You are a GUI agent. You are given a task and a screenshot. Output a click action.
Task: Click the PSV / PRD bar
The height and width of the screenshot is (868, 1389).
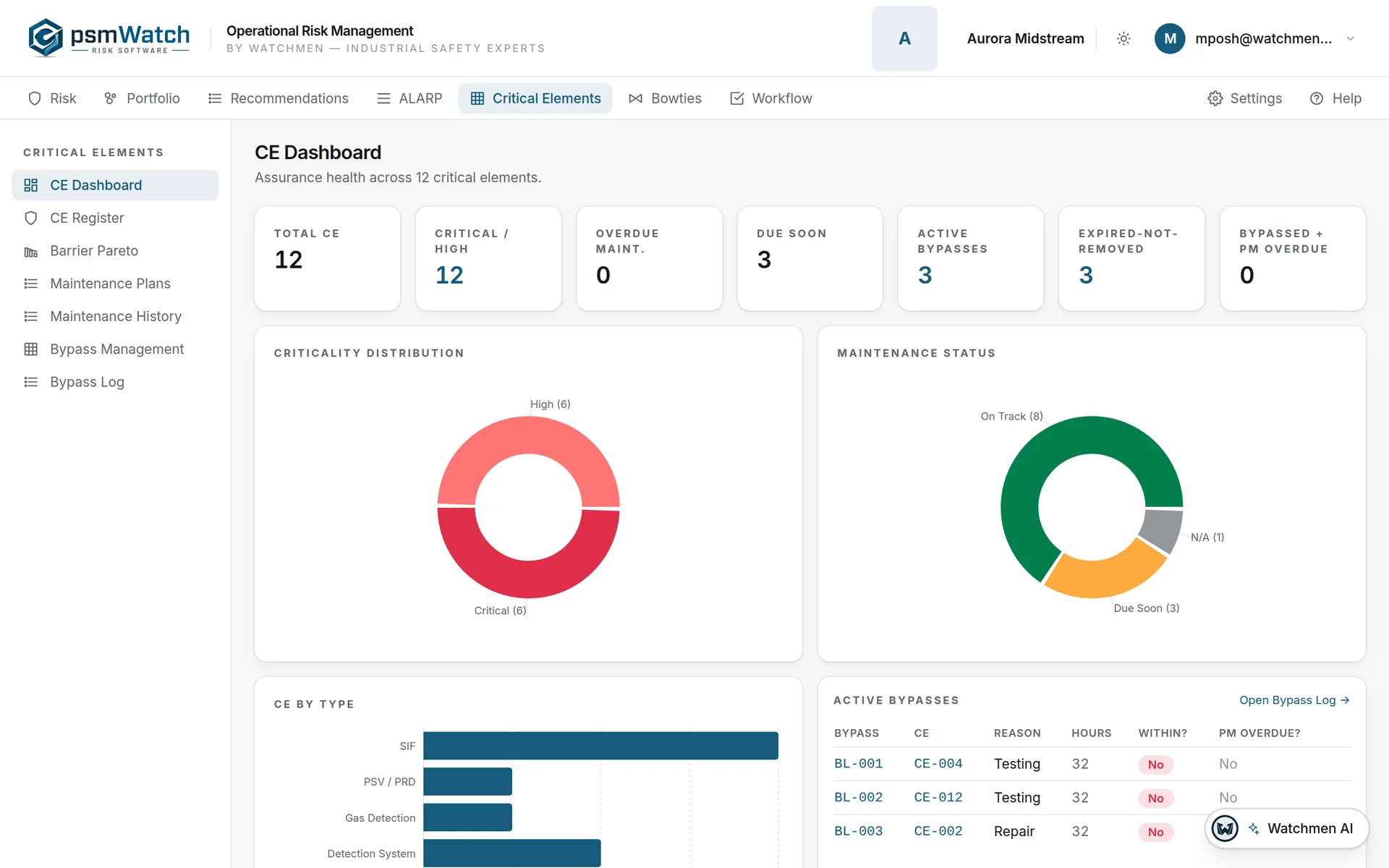pos(467,782)
